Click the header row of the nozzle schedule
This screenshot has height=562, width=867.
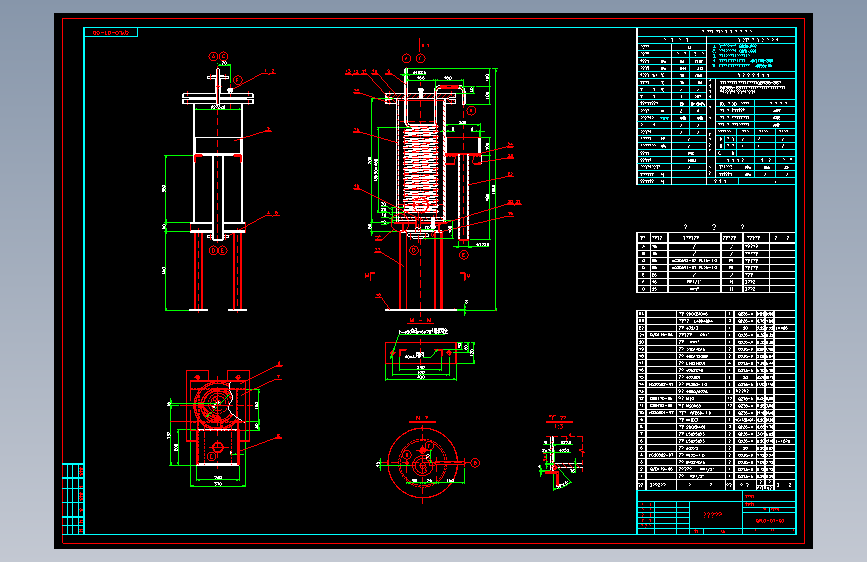coord(716,238)
